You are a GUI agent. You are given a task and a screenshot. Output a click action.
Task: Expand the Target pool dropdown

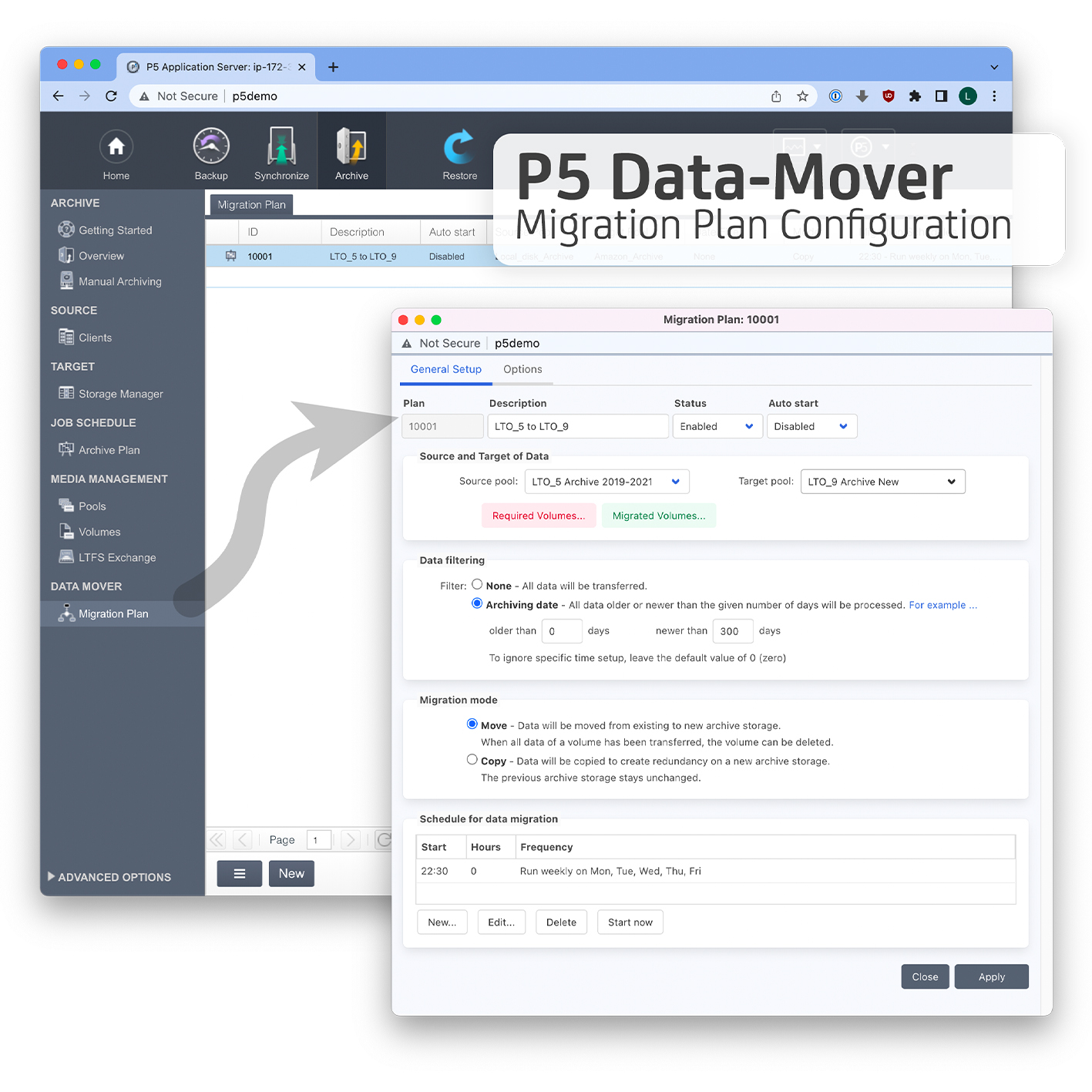pyautogui.click(x=882, y=482)
